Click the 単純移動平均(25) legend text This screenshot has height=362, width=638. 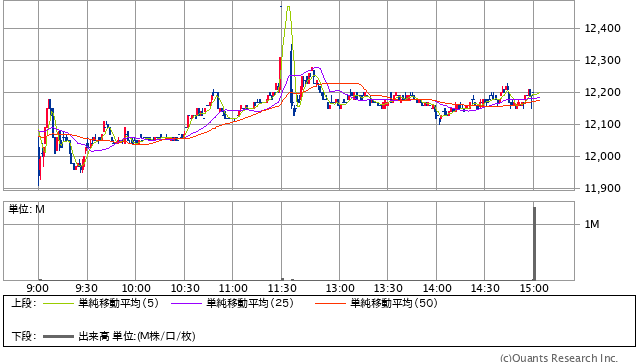[x=250, y=303]
